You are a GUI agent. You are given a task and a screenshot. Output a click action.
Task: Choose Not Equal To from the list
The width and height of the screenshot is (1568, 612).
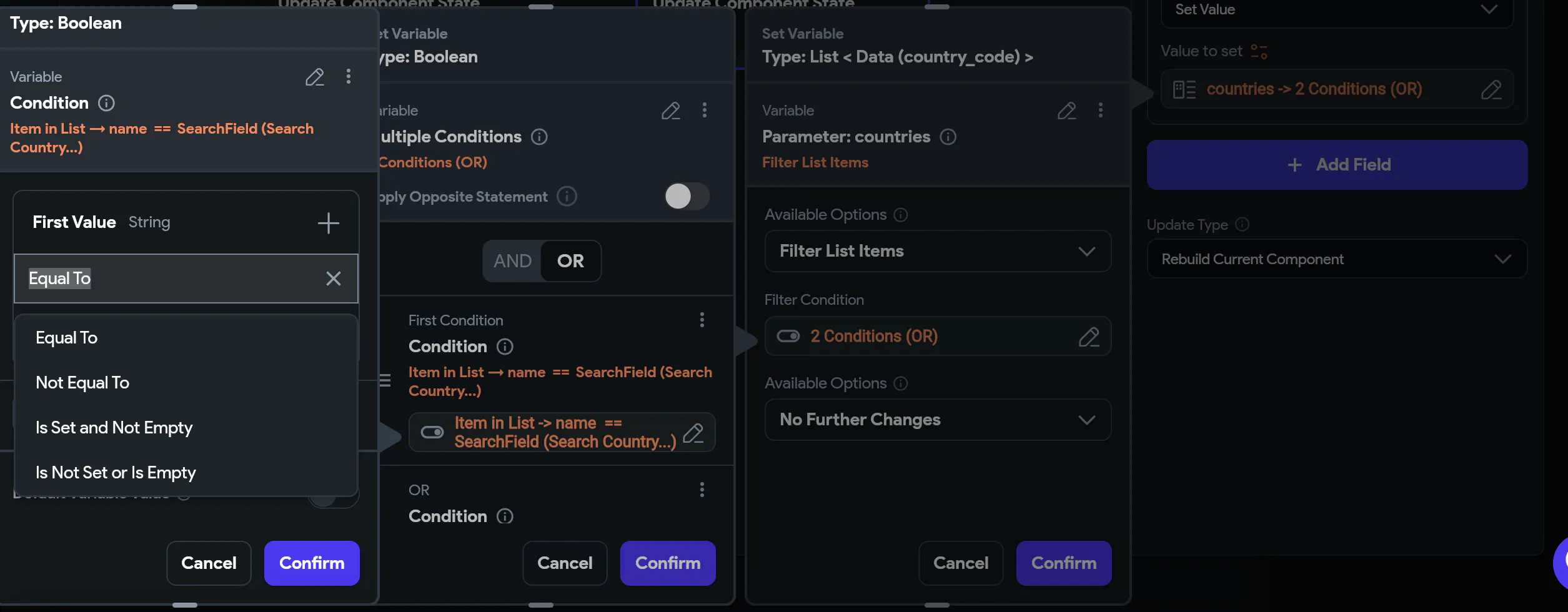point(82,383)
